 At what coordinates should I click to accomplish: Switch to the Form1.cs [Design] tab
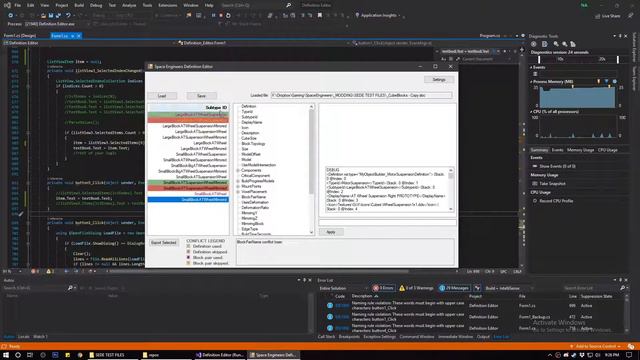coord(20,36)
